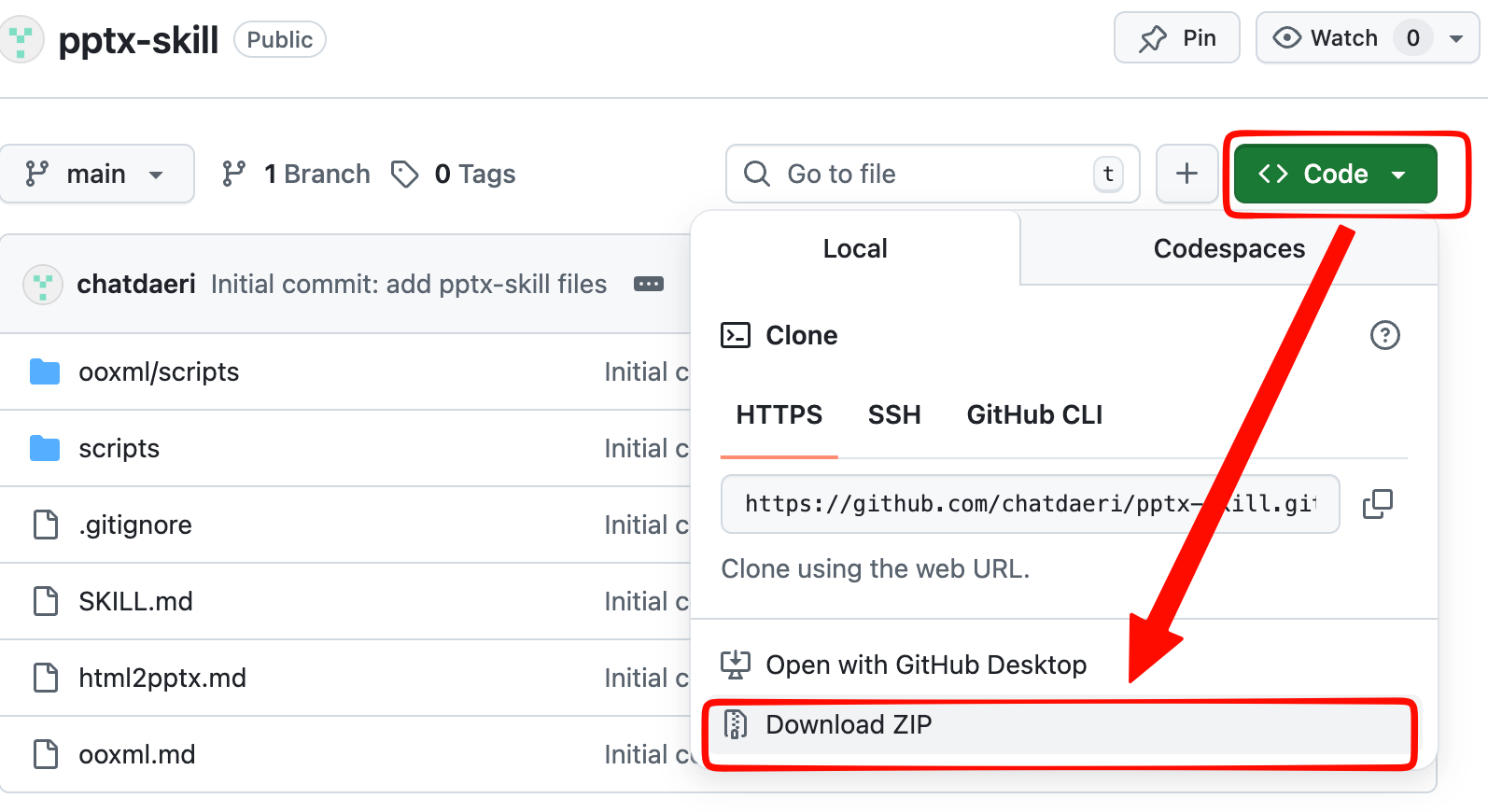This screenshot has height=812, width=1488.
Task: Click the folder icon beside scripts
Action: (x=45, y=448)
